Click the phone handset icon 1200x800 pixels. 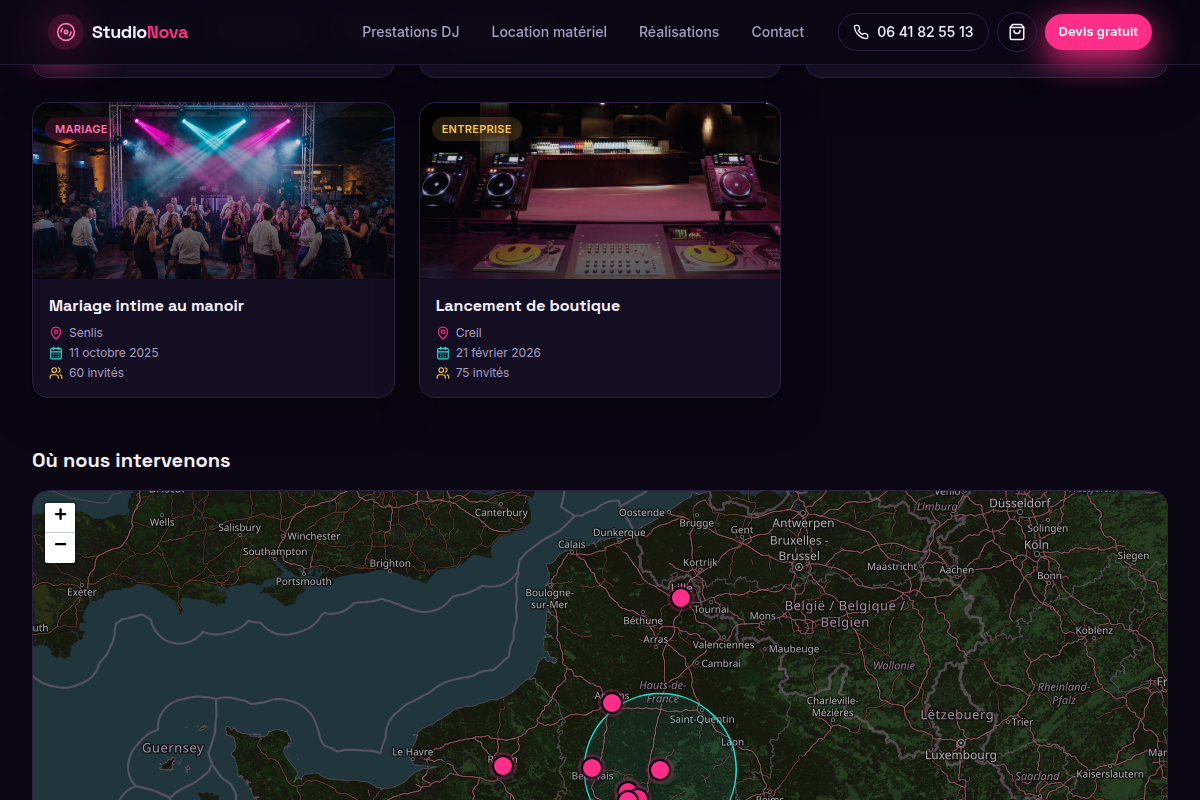(861, 32)
